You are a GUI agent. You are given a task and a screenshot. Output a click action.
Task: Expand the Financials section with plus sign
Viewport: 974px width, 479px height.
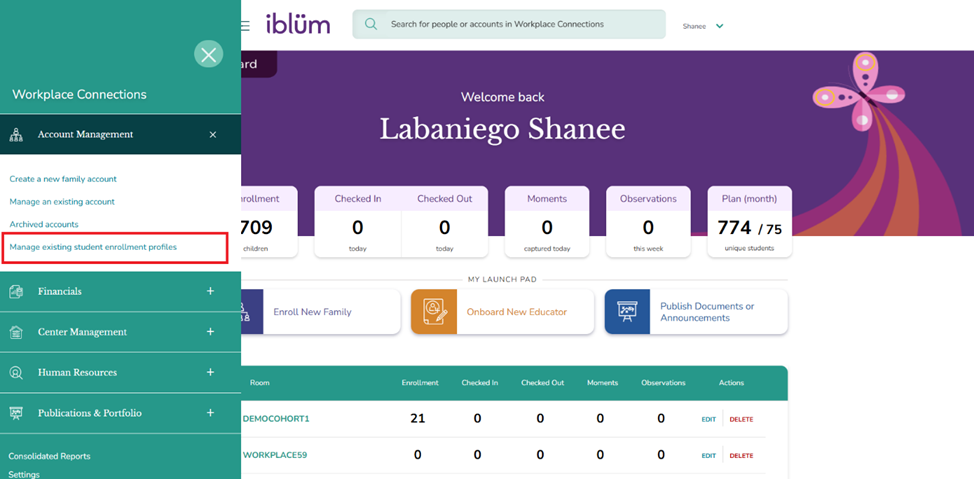coord(210,291)
